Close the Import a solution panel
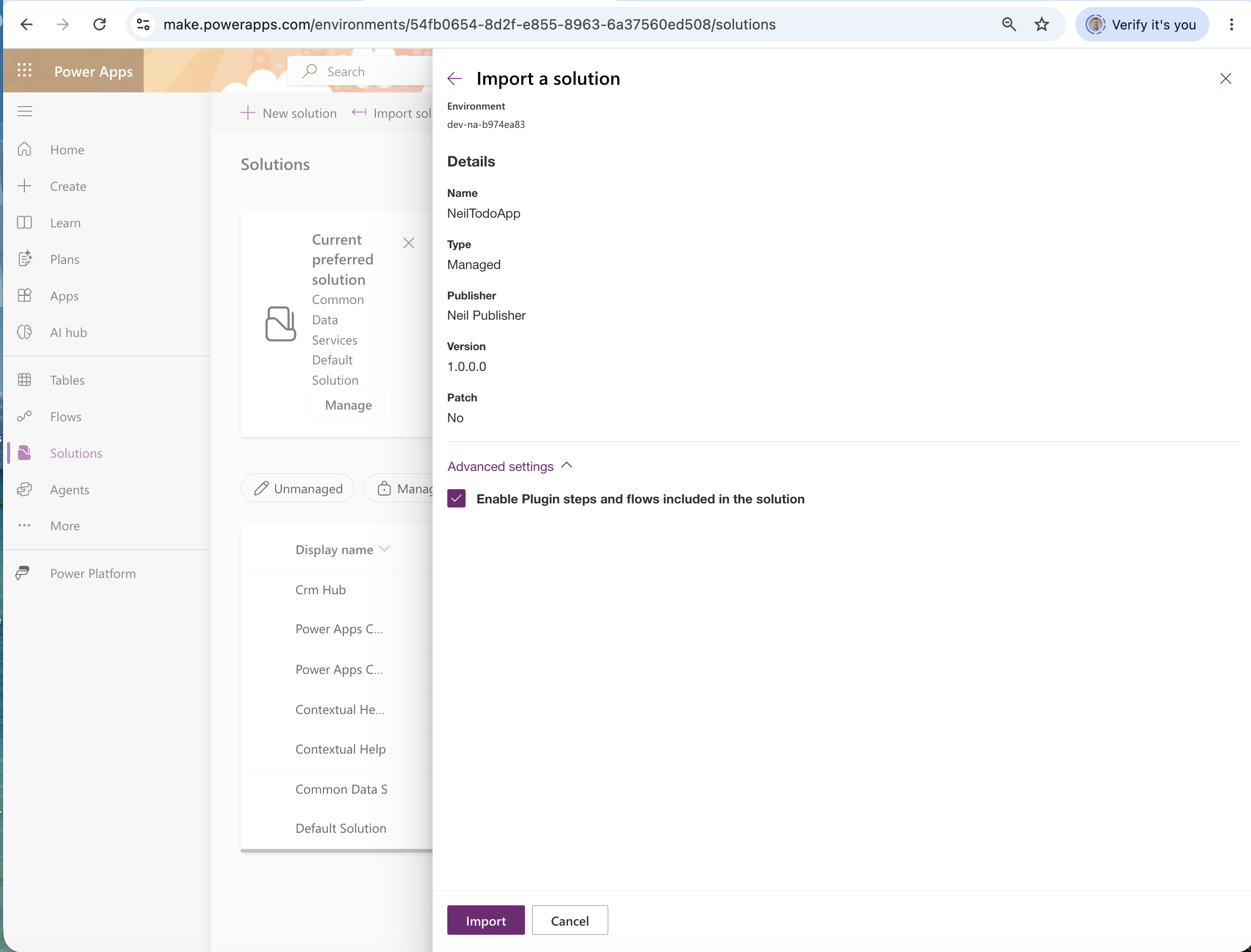 coord(1226,78)
